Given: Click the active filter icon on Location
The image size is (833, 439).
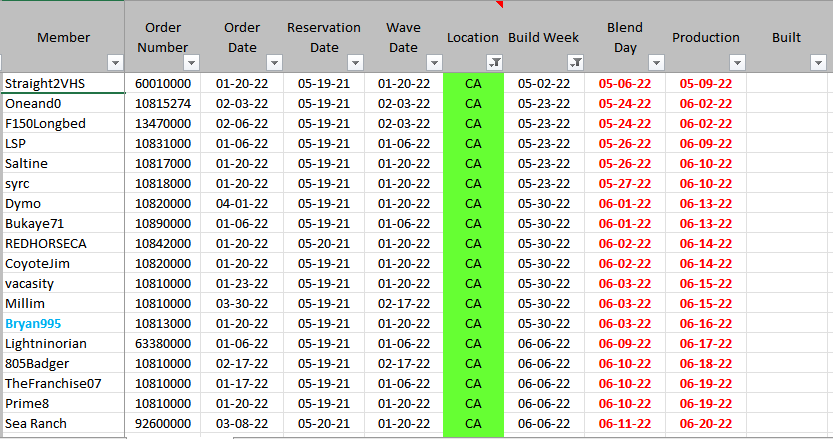Looking at the screenshot, I should click(x=492, y=62).
